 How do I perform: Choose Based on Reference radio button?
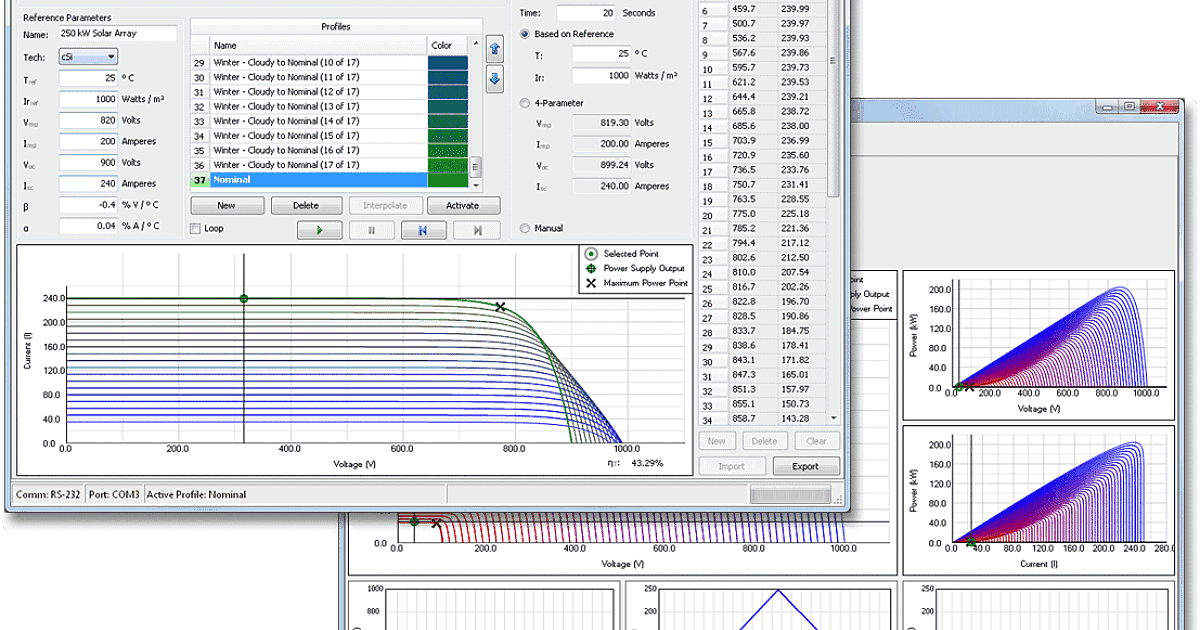coord(525,34)
